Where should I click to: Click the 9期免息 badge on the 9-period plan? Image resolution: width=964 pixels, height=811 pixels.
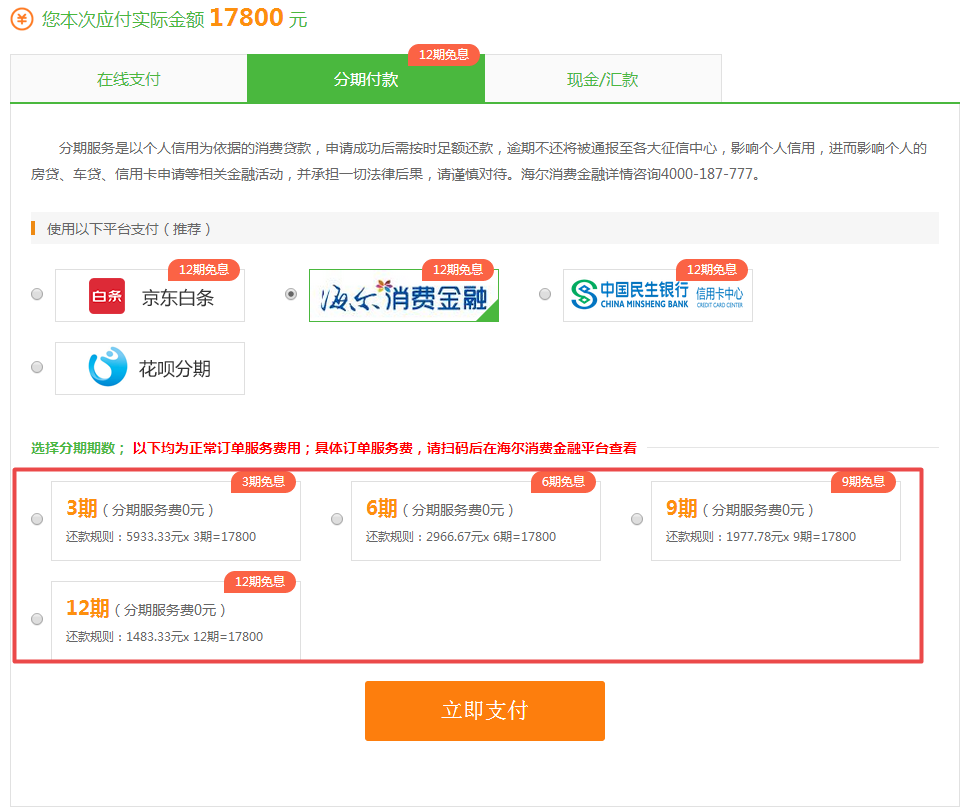pyautogui.click(x=863, y=482)
